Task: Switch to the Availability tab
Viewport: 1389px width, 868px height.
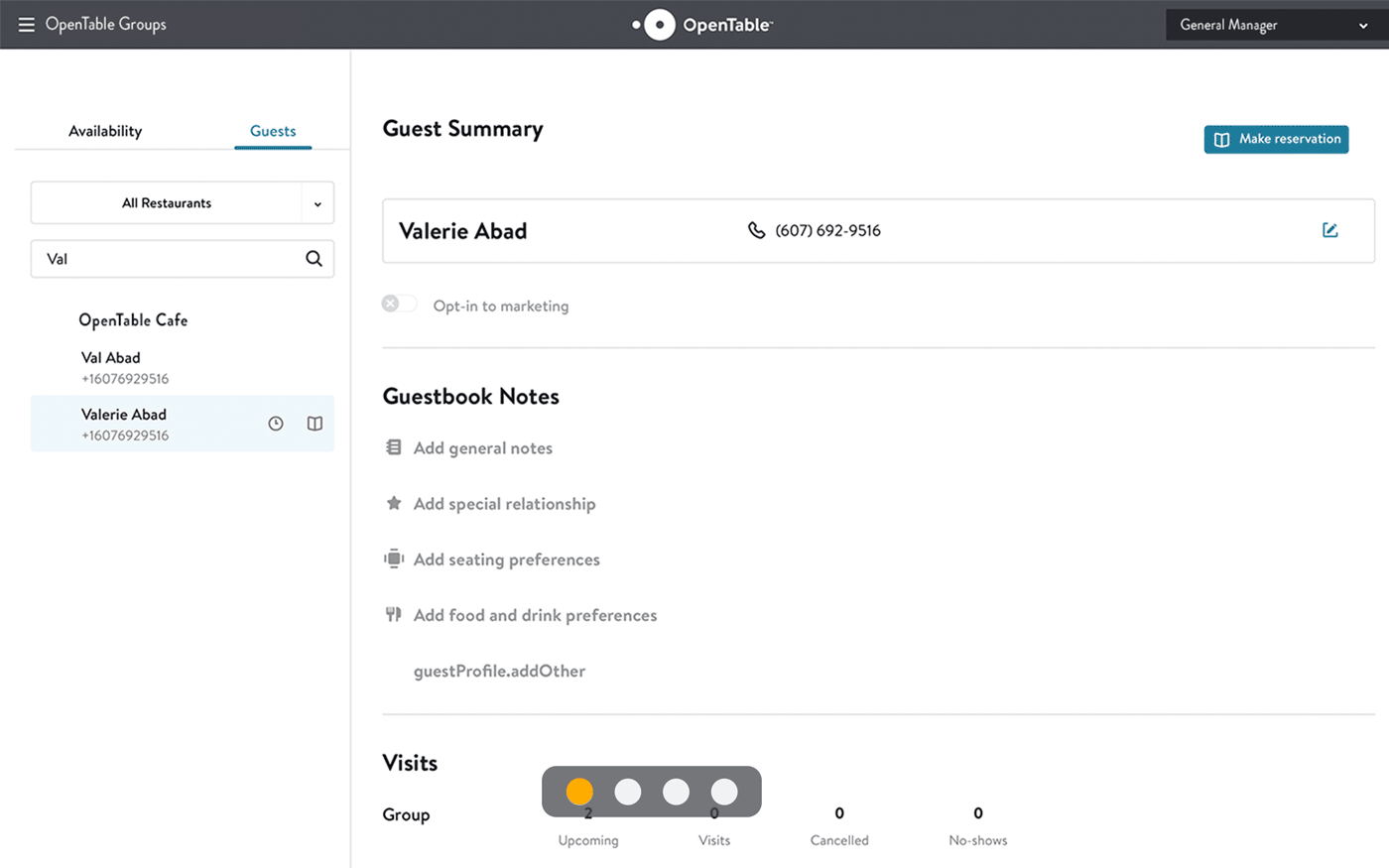Action: point(105,131)
